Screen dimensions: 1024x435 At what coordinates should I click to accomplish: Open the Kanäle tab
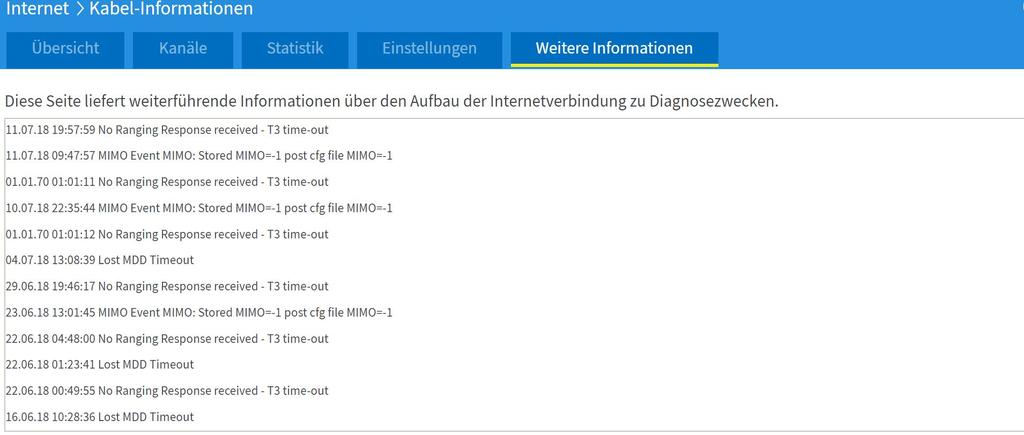[183, 48]
